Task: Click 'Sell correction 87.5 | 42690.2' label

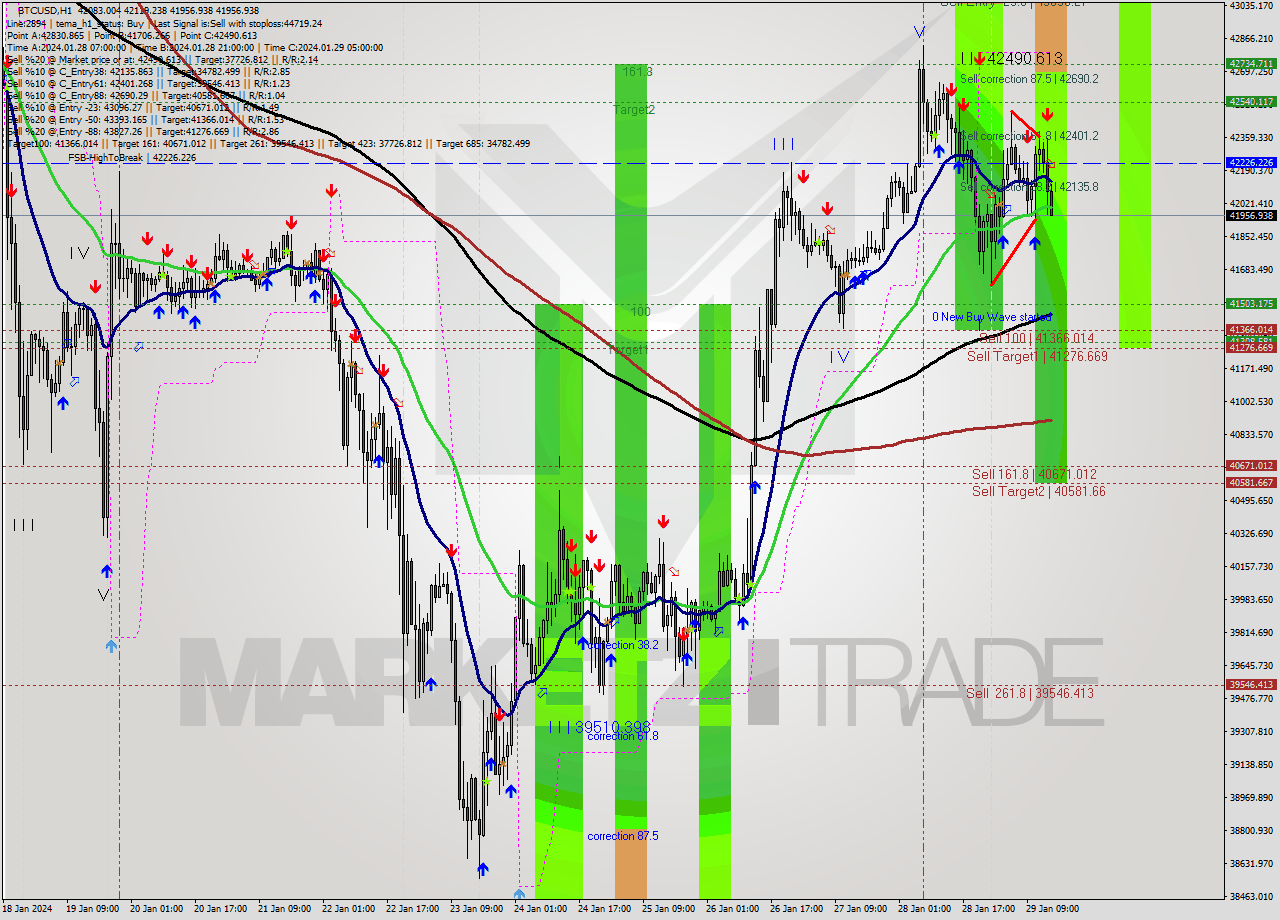Action: (1029, 79)
